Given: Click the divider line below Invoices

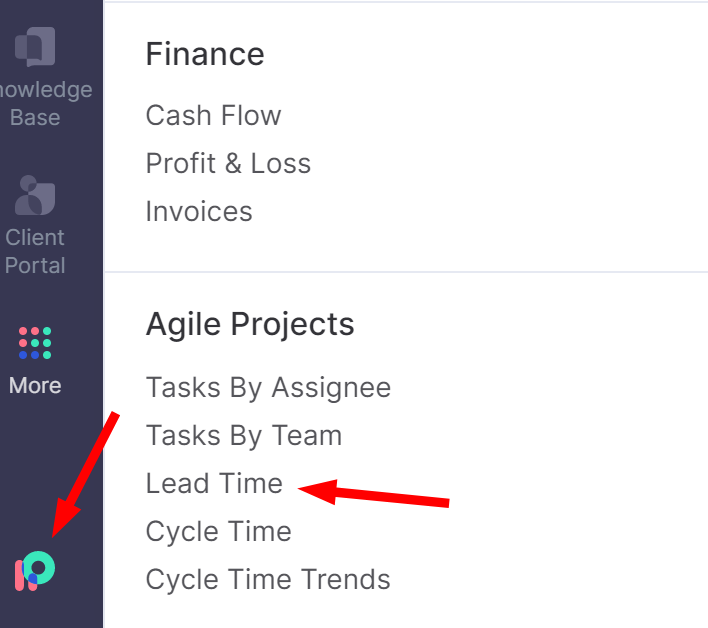Looking at the screenshot, I should [406, 272].
